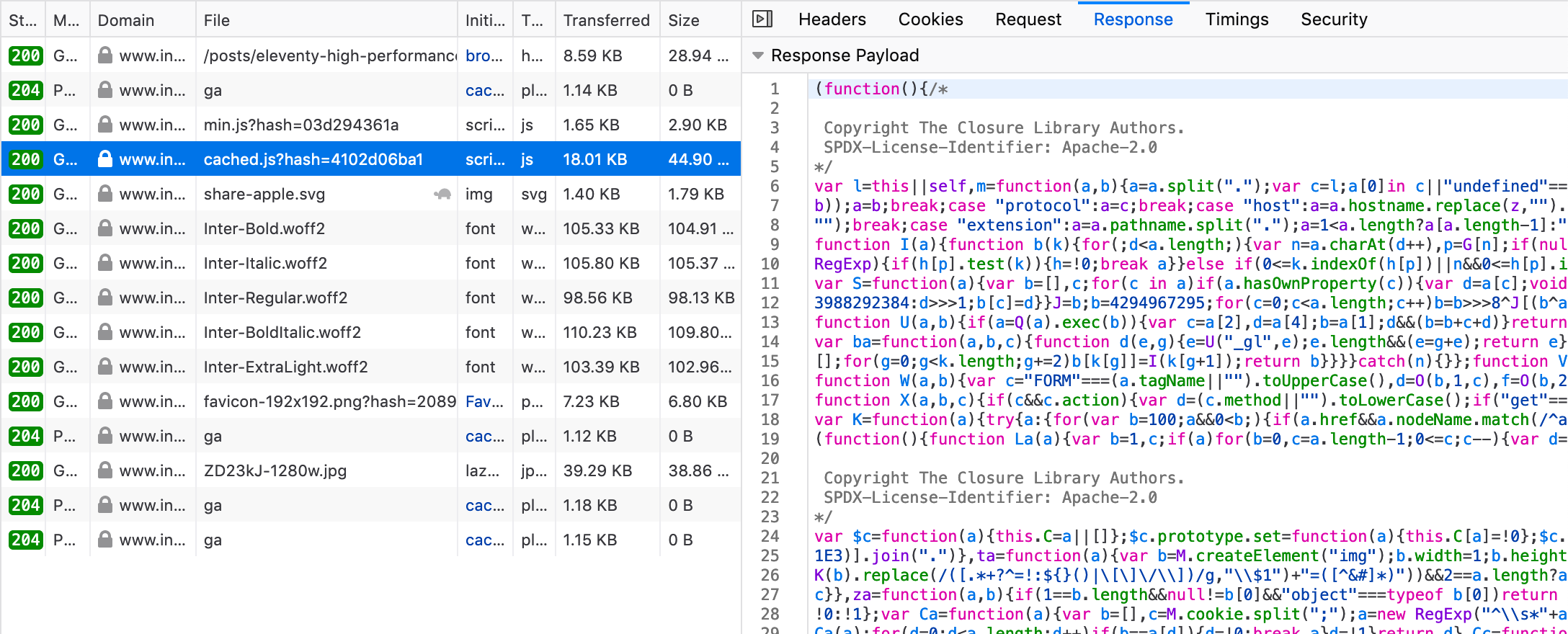
Task: Click line number 10 in response gutter
Action: pyautogui.click(x=770, y=264)
